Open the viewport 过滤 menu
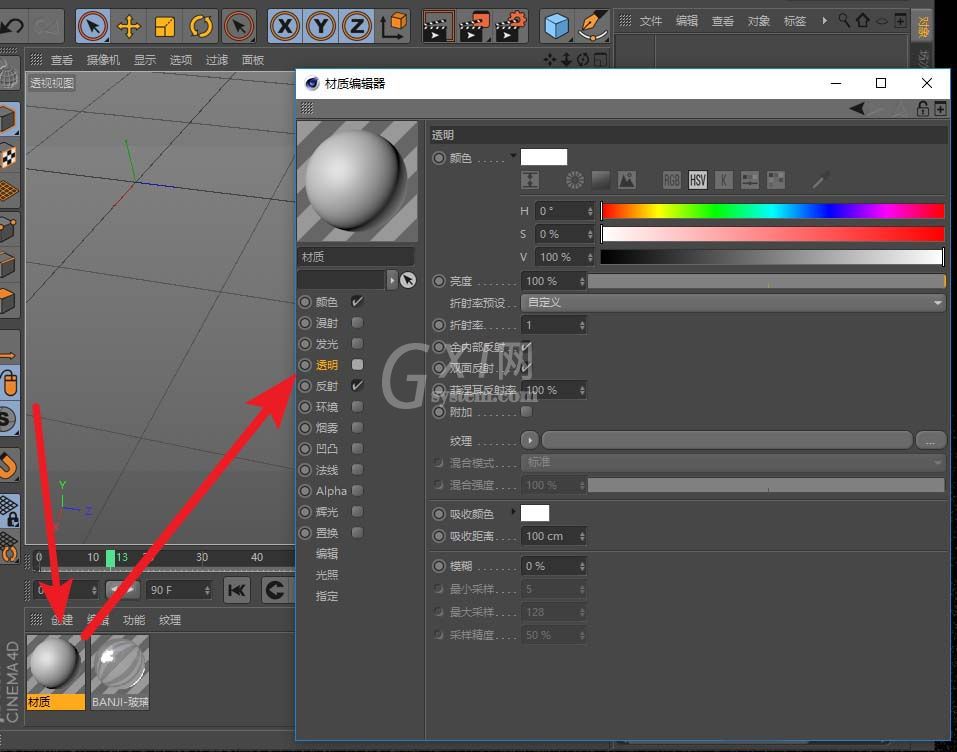 click(217, 60)
